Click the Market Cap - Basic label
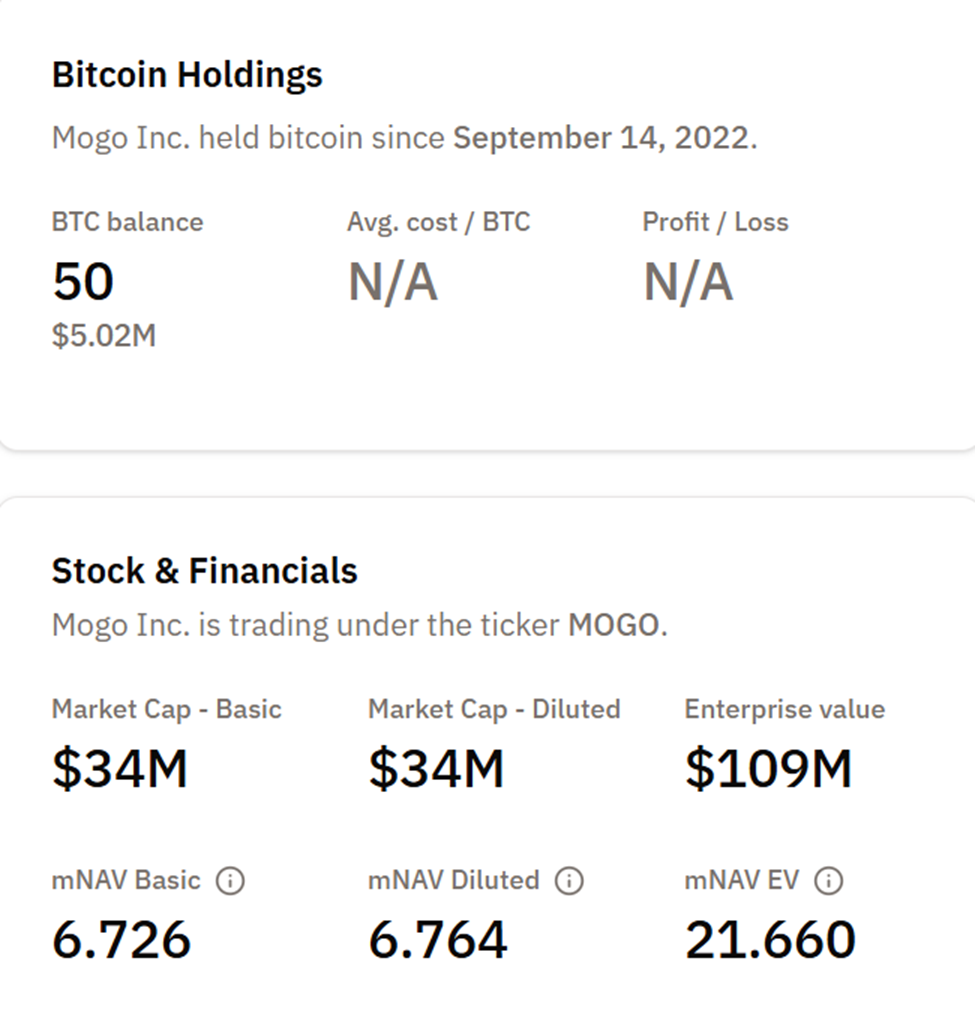 [167, 709]
